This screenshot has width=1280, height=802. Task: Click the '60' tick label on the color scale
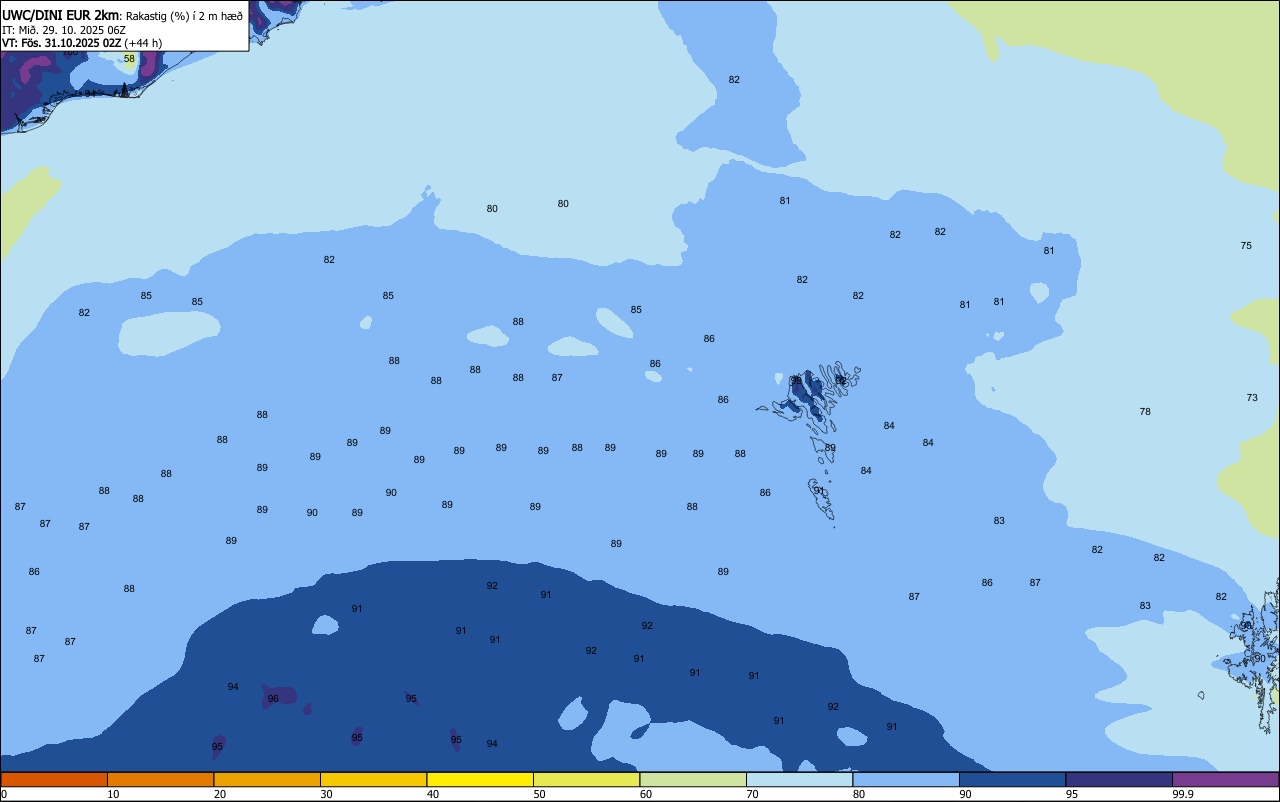click(646, 794)
